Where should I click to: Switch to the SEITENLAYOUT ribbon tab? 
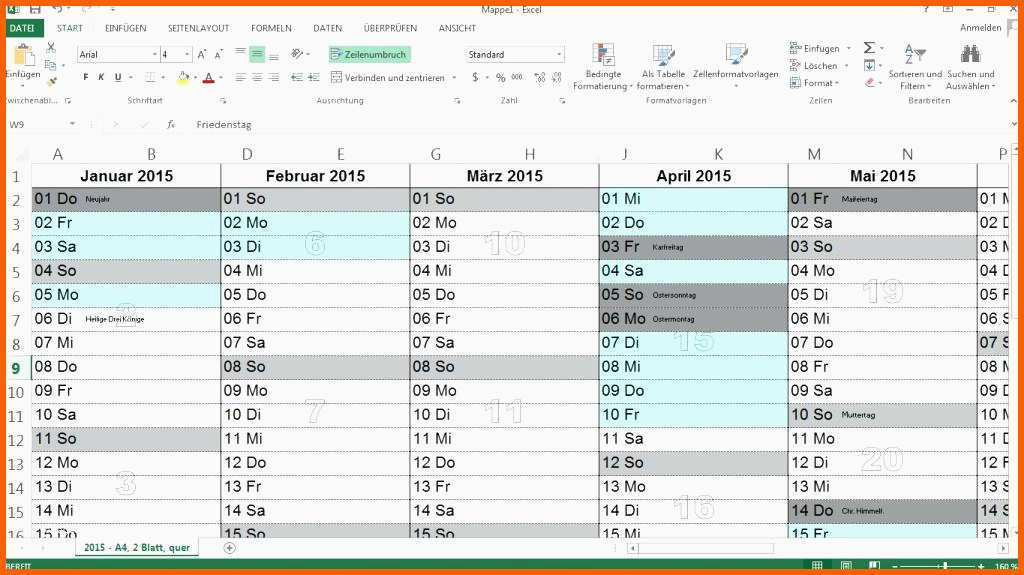tap(198, 28)
